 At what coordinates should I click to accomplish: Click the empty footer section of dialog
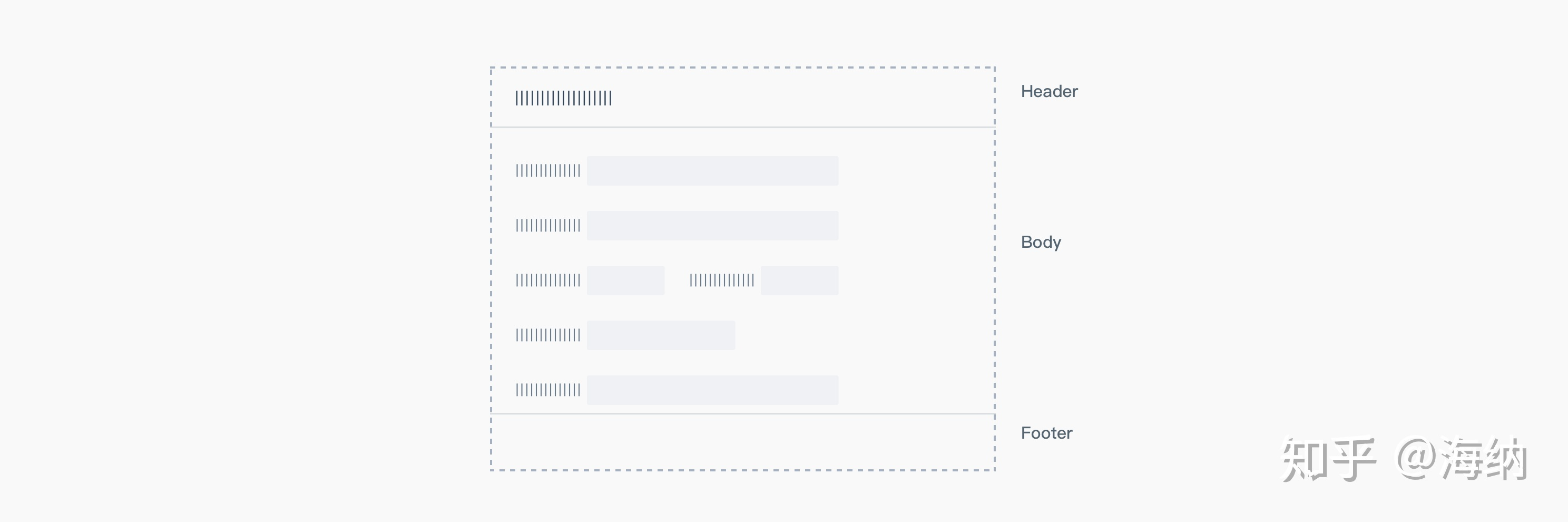[742, 442]
